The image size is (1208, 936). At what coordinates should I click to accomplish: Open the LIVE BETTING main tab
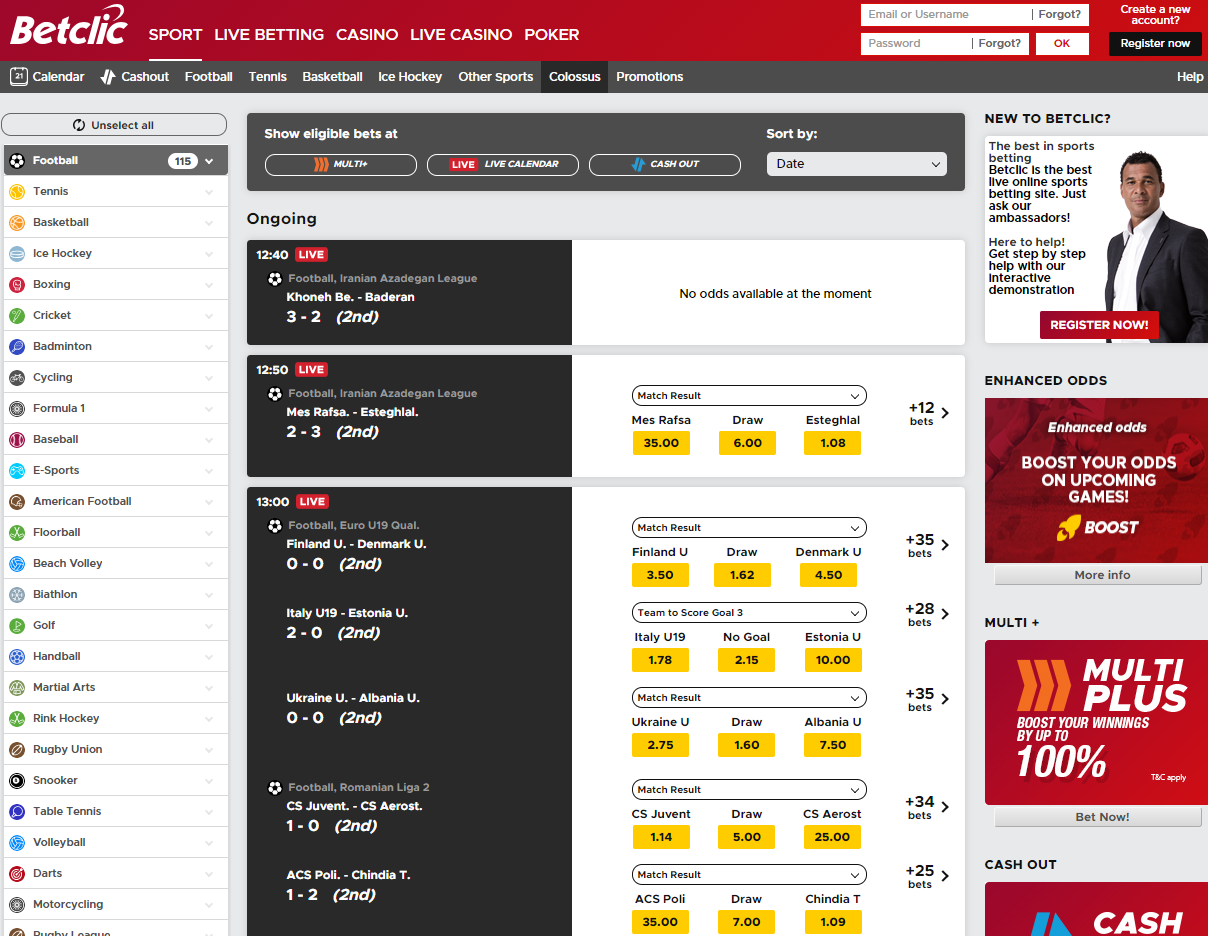pyautogui.click(x=269, y=34)
